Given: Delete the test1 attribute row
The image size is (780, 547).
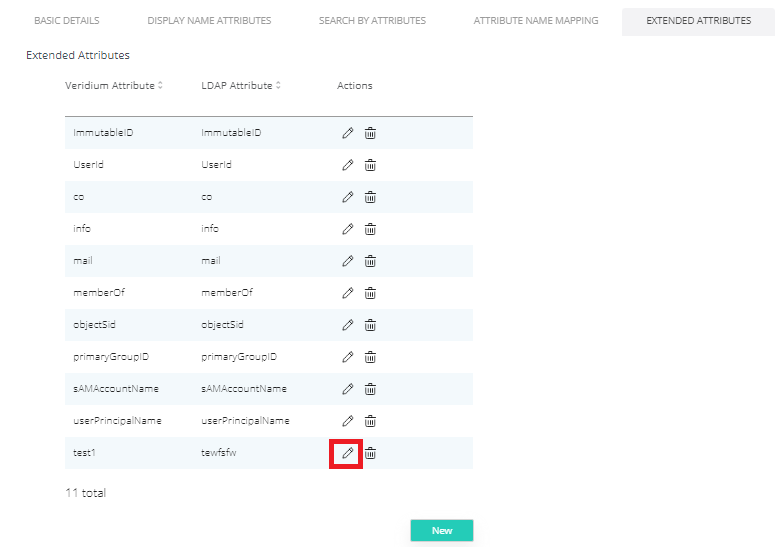Looking at the screenshot, I should tap(370, 453).
